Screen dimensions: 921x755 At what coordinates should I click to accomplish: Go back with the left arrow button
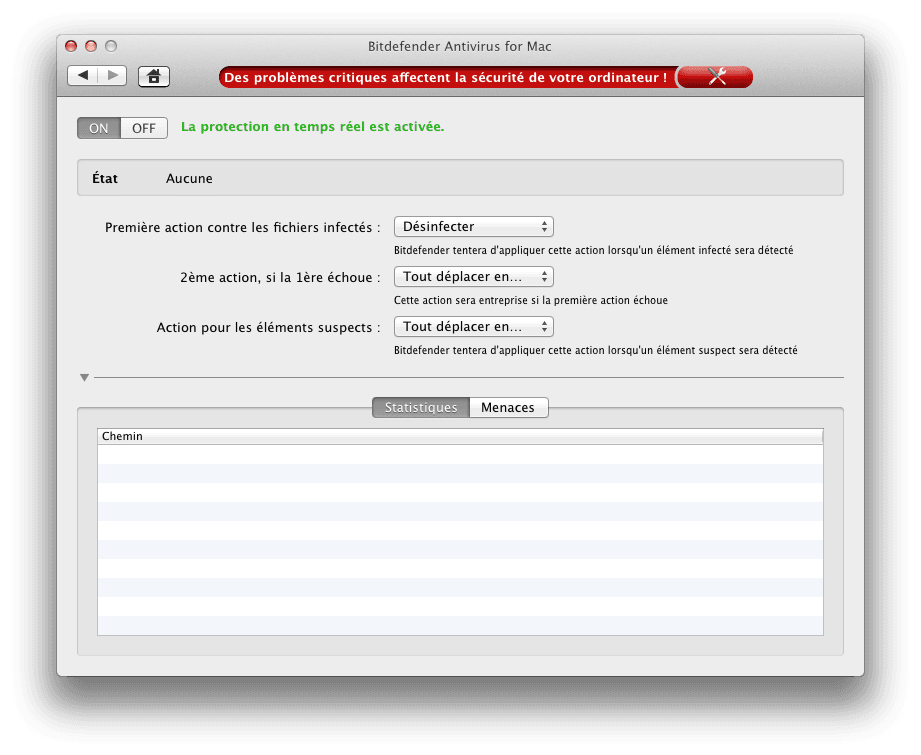click(83, 75)
